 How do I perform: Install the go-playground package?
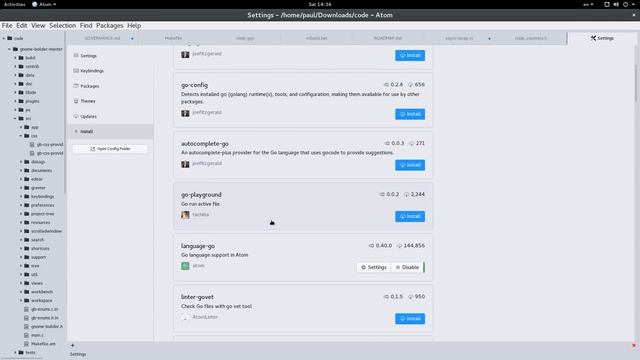(410, 216)
